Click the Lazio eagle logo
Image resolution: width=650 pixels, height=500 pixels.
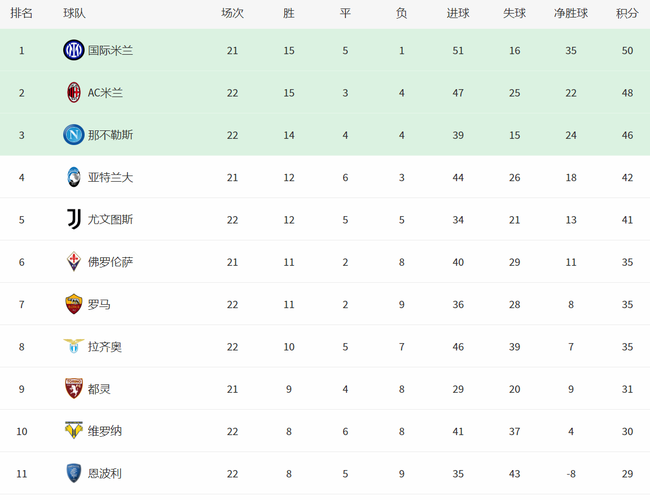pos(74,346)
